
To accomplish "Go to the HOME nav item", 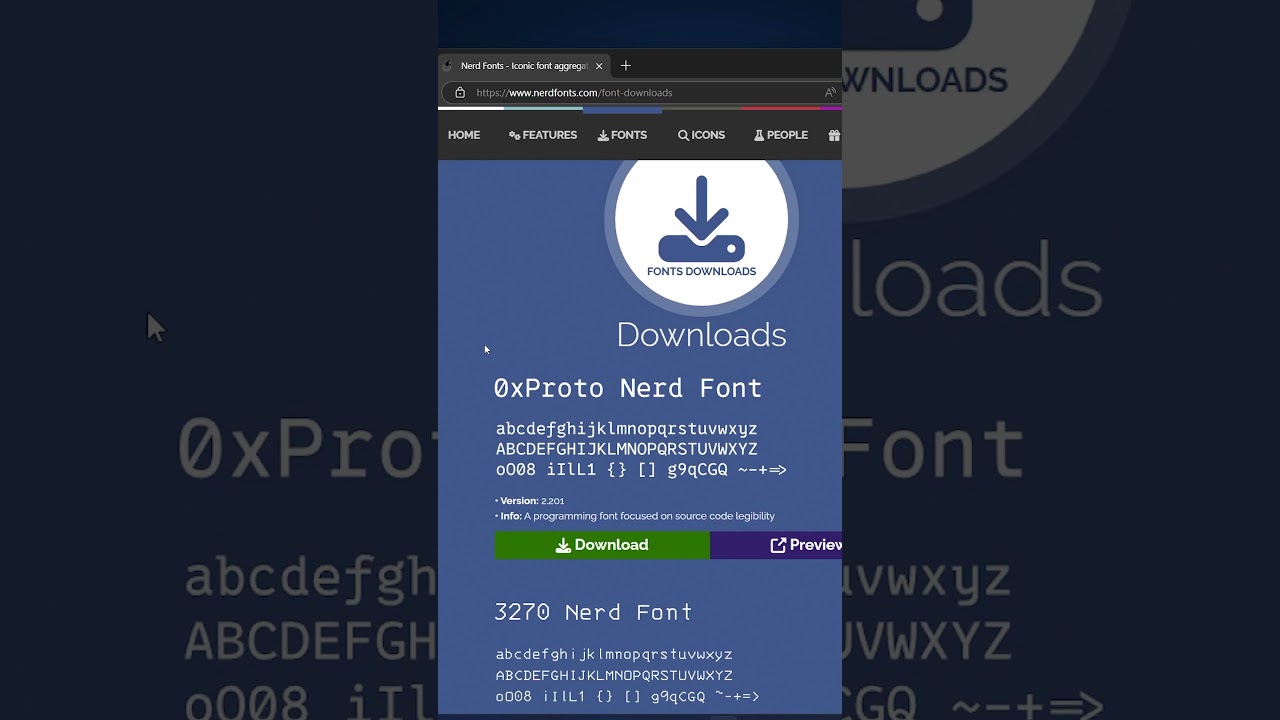I will (464, 135).
